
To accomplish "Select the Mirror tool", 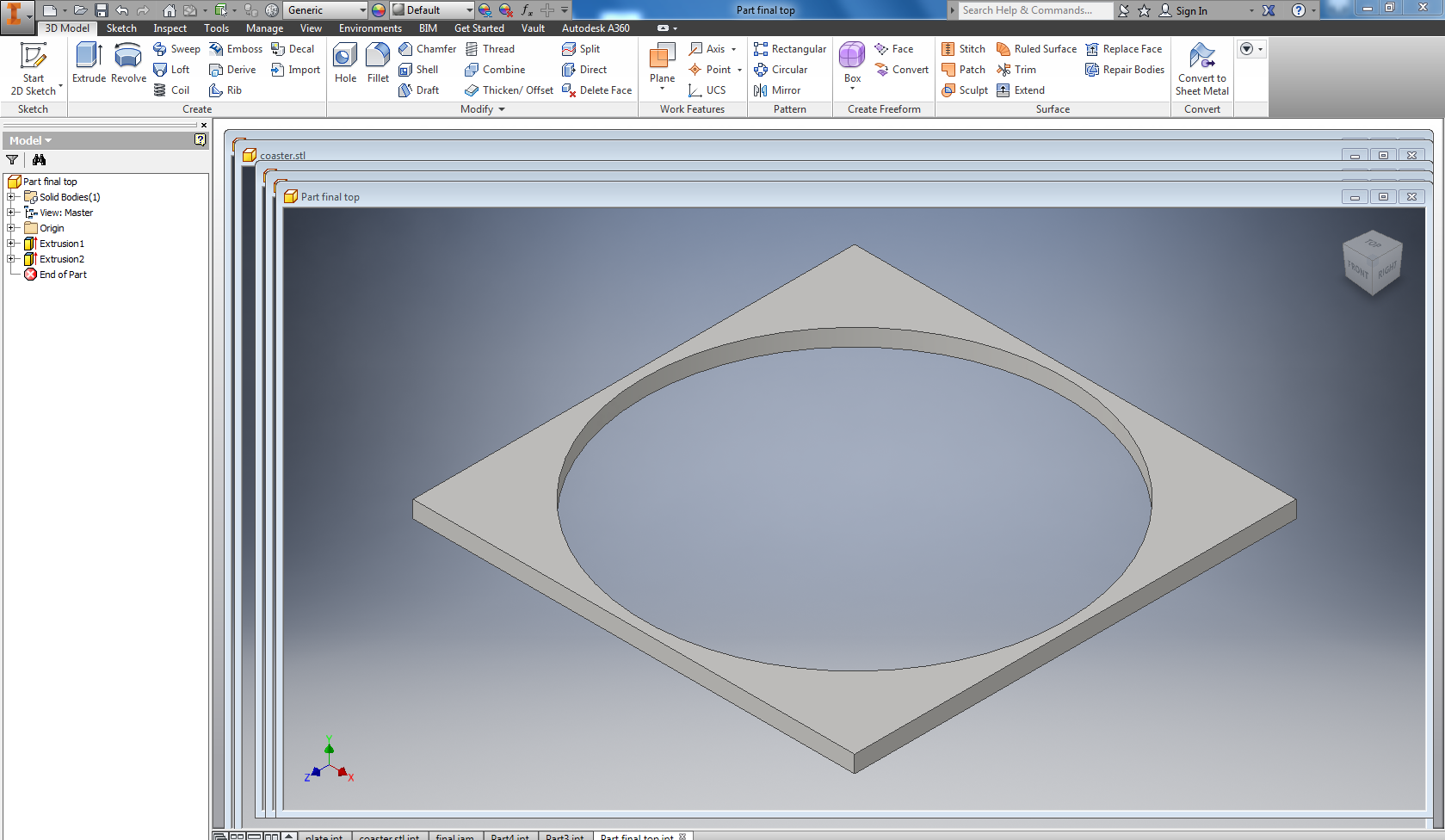I will tap(777, 90).
